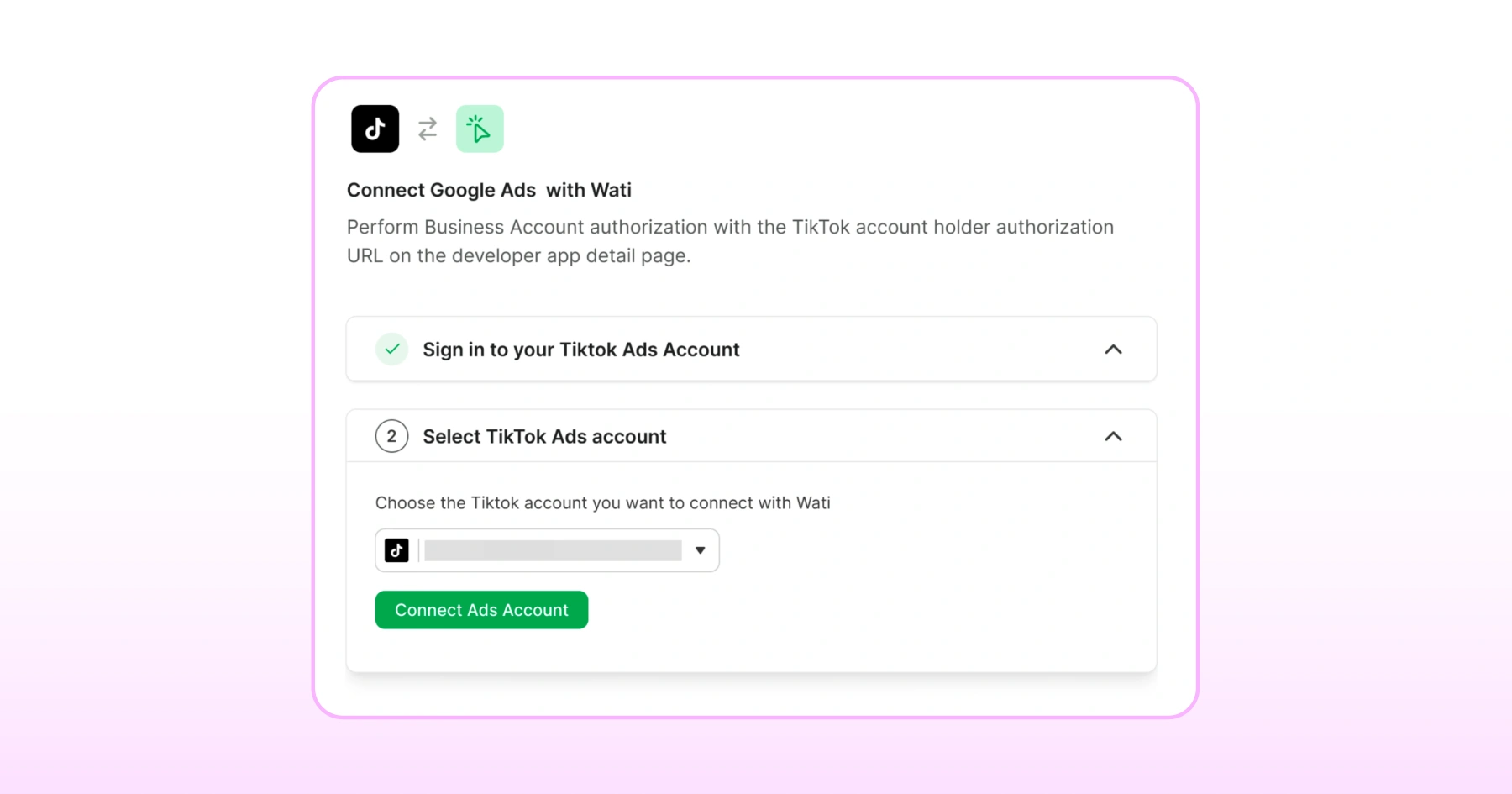Viewport: 1512px width, 794px height.
Task: Click the TikTok logo icon at top
Action: (375, 129)
